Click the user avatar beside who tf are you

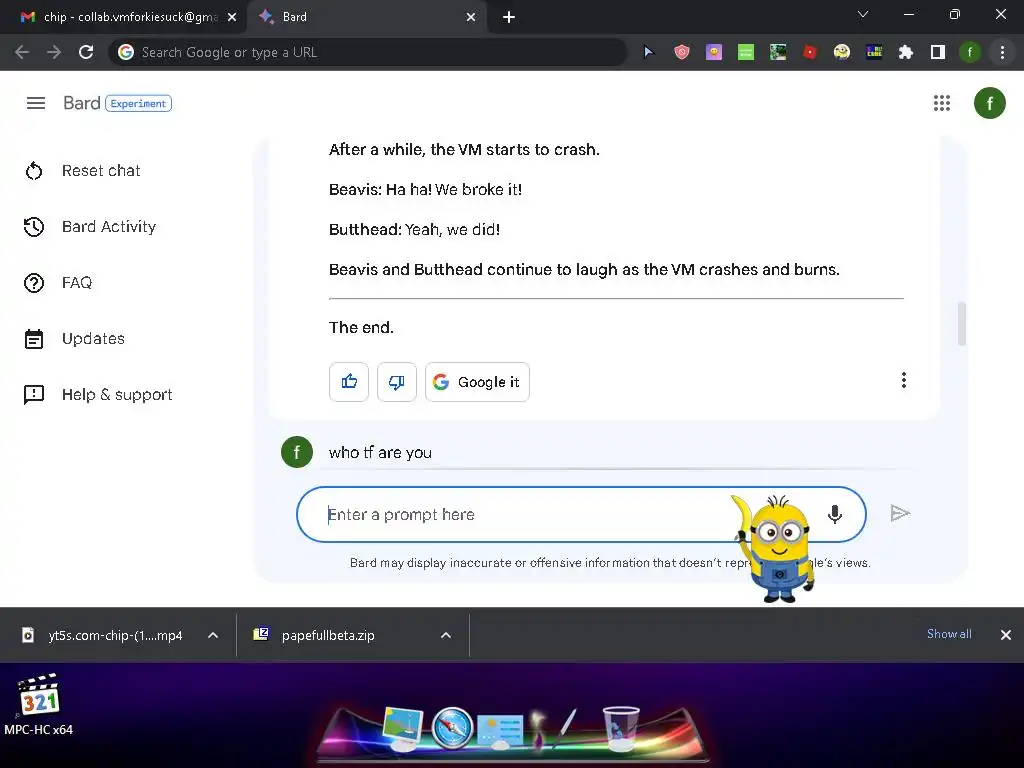(x=296, y=452)
